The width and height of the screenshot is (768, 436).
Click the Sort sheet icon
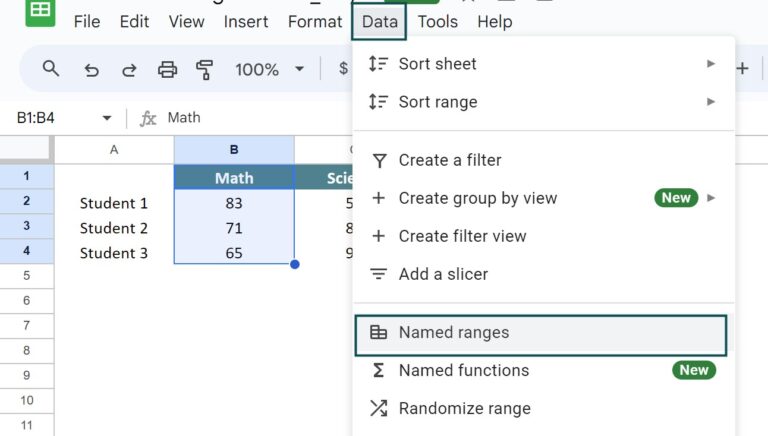378,64
